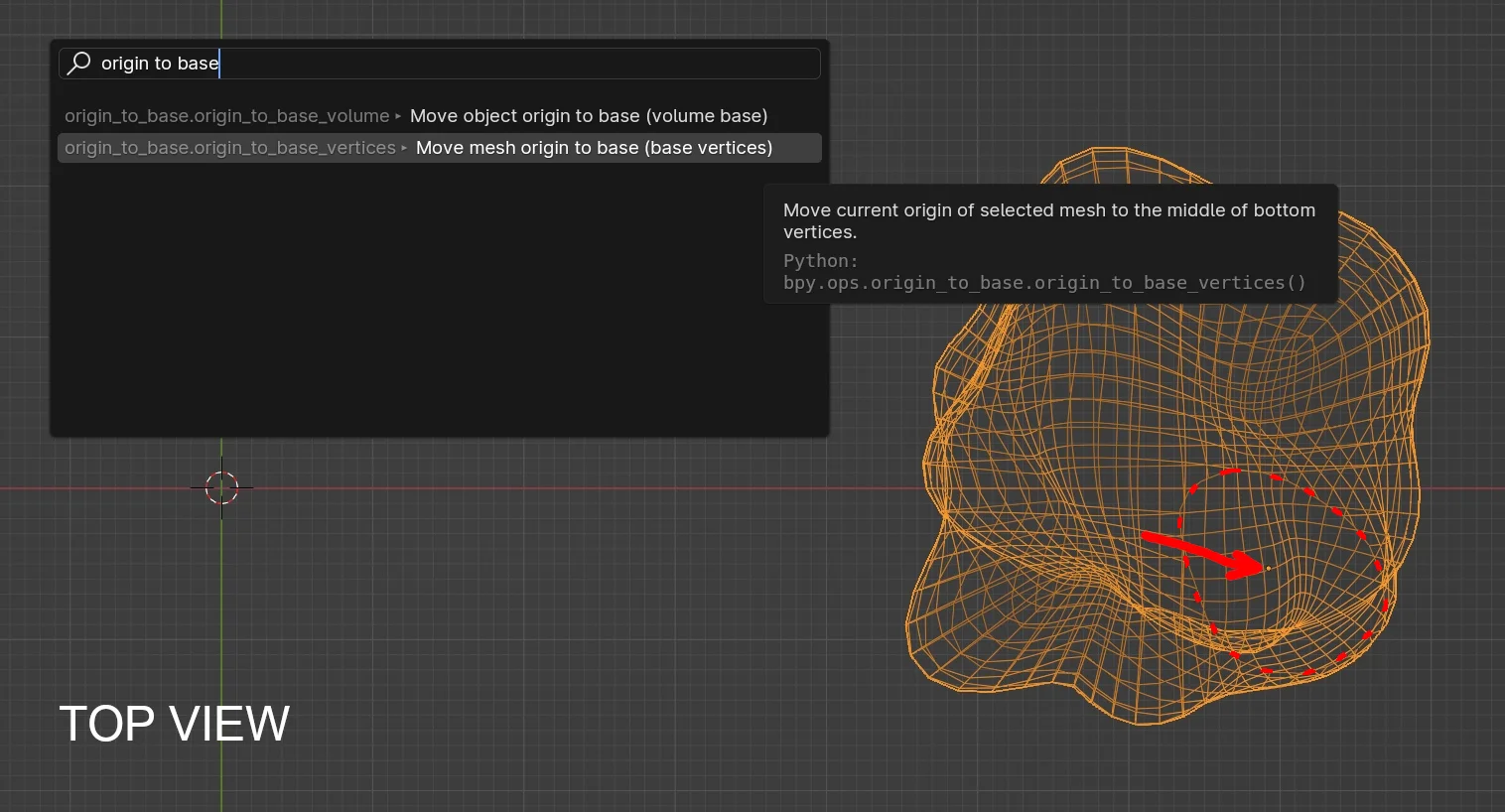The image size is (1505, 812).
Task: Click the origin_to_base.origin_to_base_vertices operator name
Action: 229,148
